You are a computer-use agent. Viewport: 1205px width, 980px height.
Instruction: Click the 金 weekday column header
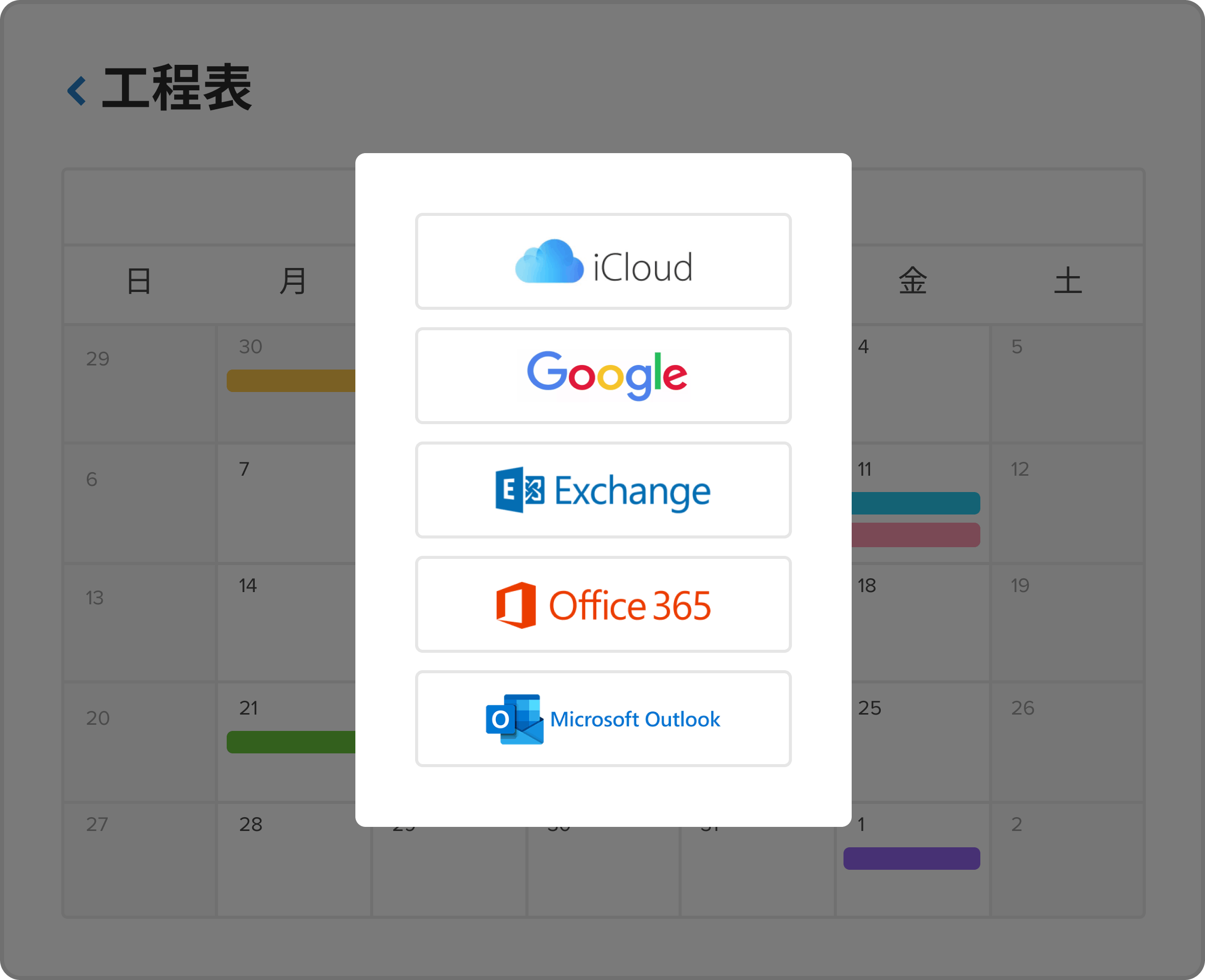tap(912, 281)
